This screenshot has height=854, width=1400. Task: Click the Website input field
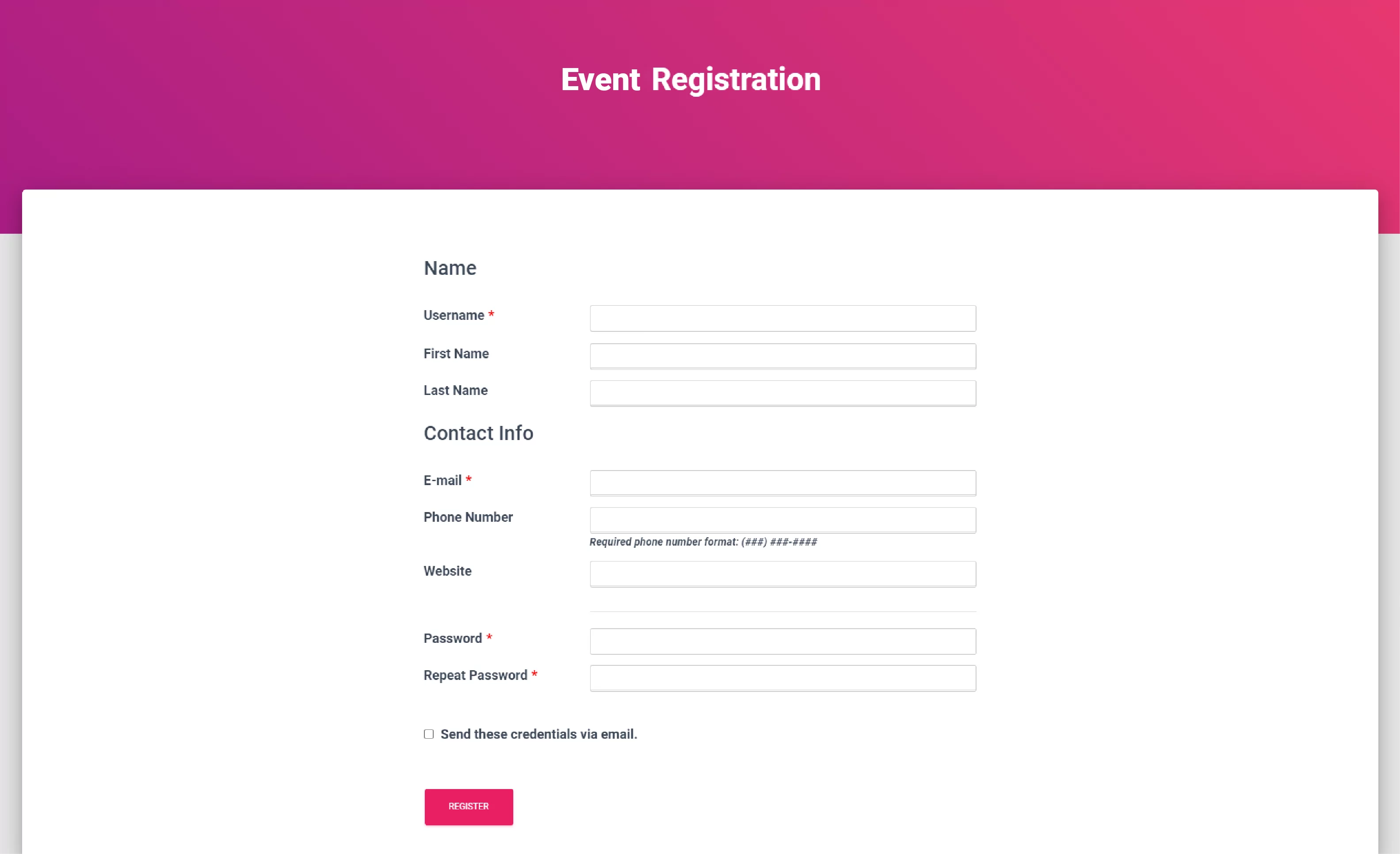[783, 574]
